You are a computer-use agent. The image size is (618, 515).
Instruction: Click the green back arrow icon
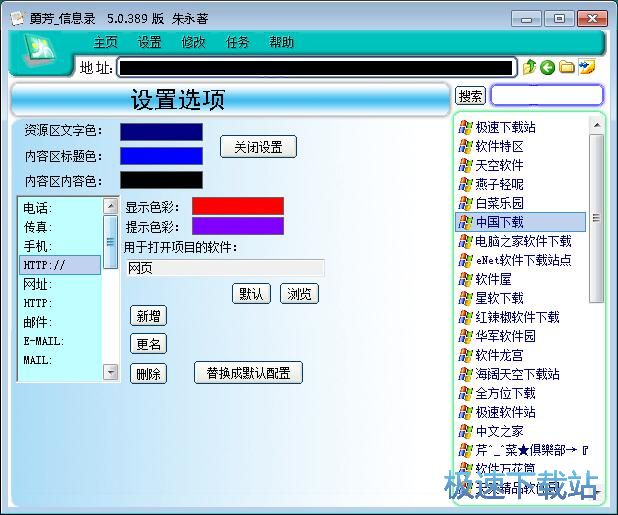coord(547,68)
